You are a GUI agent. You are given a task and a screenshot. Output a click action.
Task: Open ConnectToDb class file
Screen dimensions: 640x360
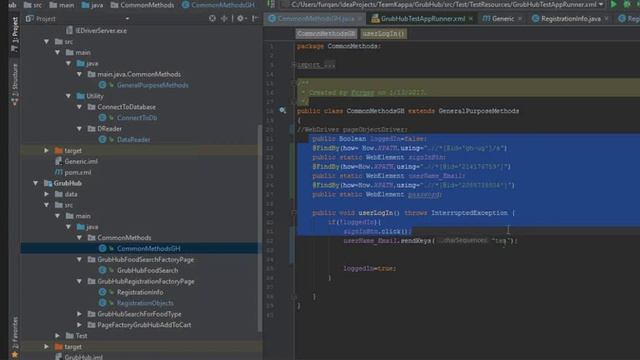[x=137, y=118]
